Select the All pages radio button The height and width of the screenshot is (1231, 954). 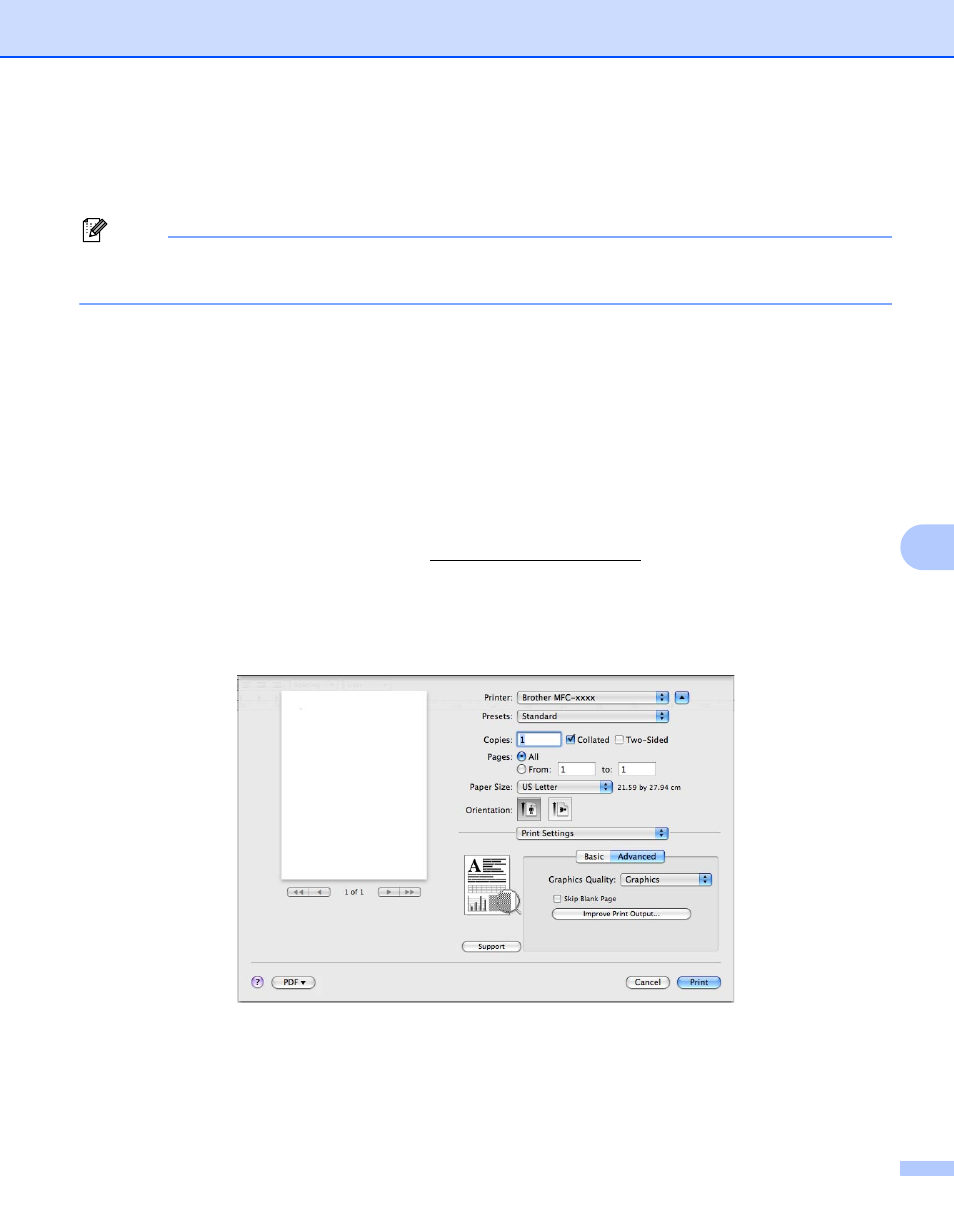522,757
